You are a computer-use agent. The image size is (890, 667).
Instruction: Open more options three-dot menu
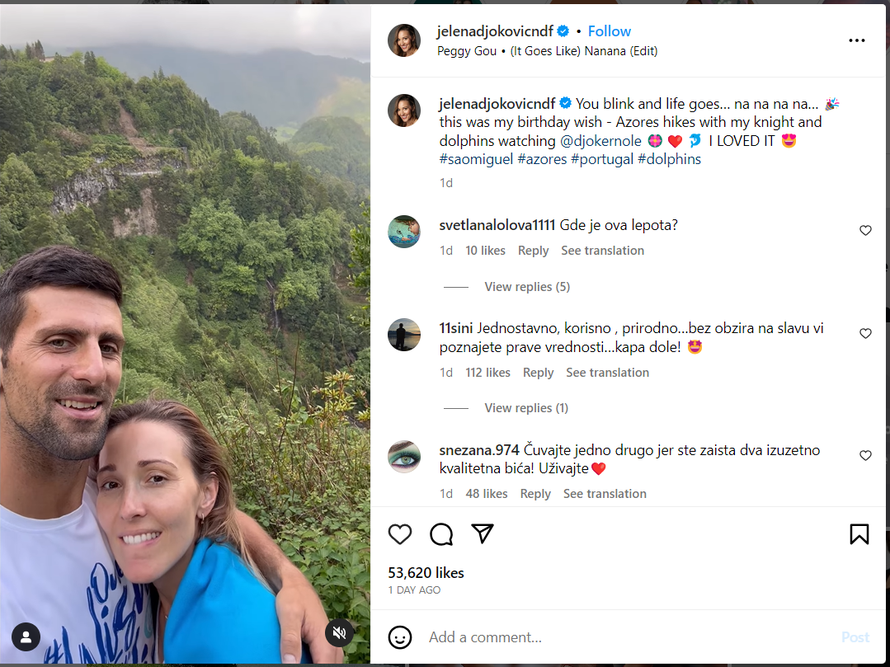click(x=857, y=41)
